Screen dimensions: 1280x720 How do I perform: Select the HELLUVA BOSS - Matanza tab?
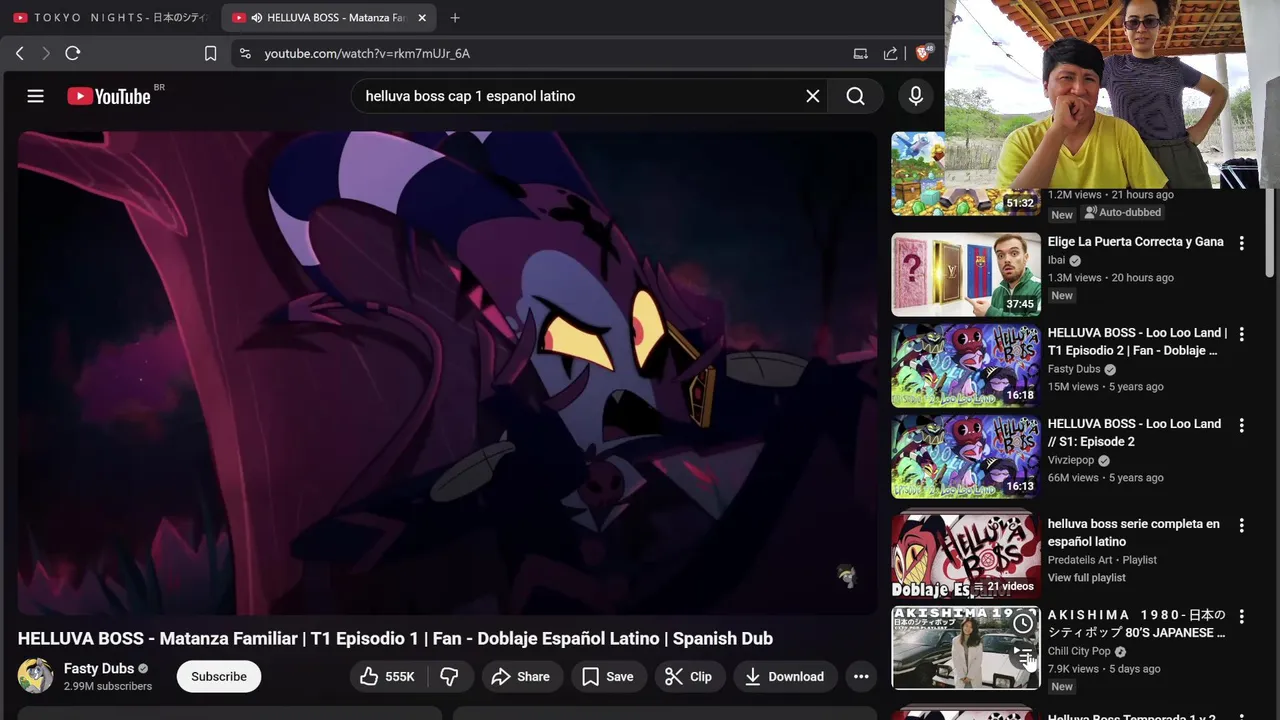pyautogui.click(x=329, y=17)
